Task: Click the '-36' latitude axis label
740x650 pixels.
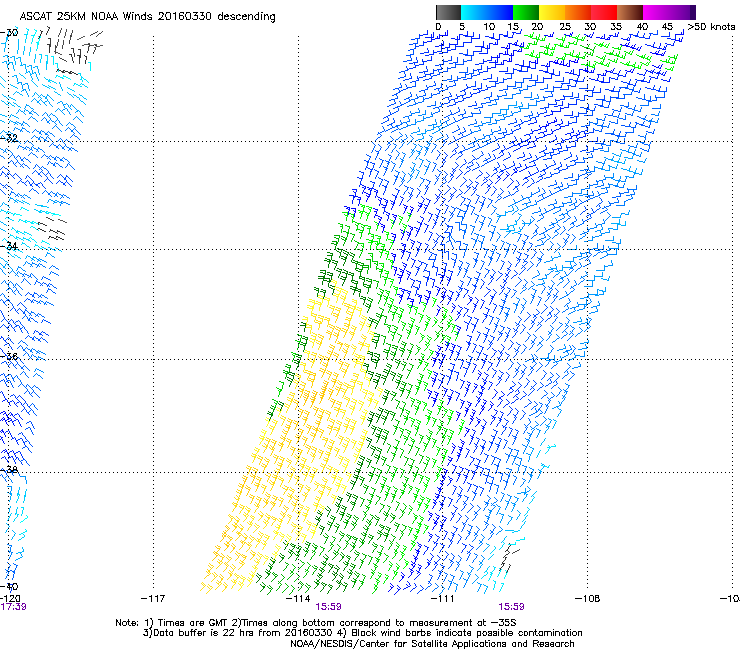Action: tap(9, 356)
